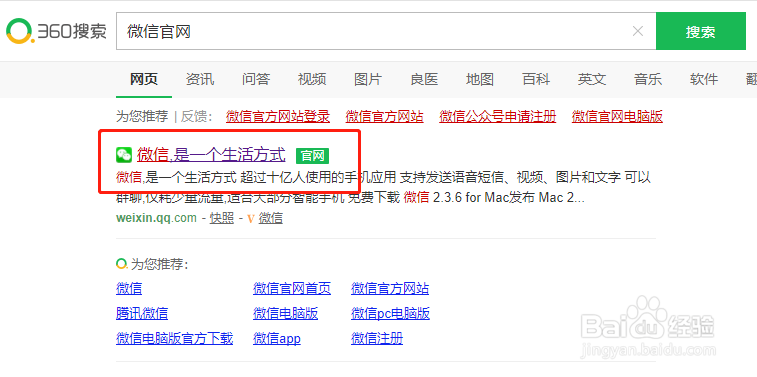Click the 360搜索 logo
Viewport: 757px width, 377px height.
(56, 31)
